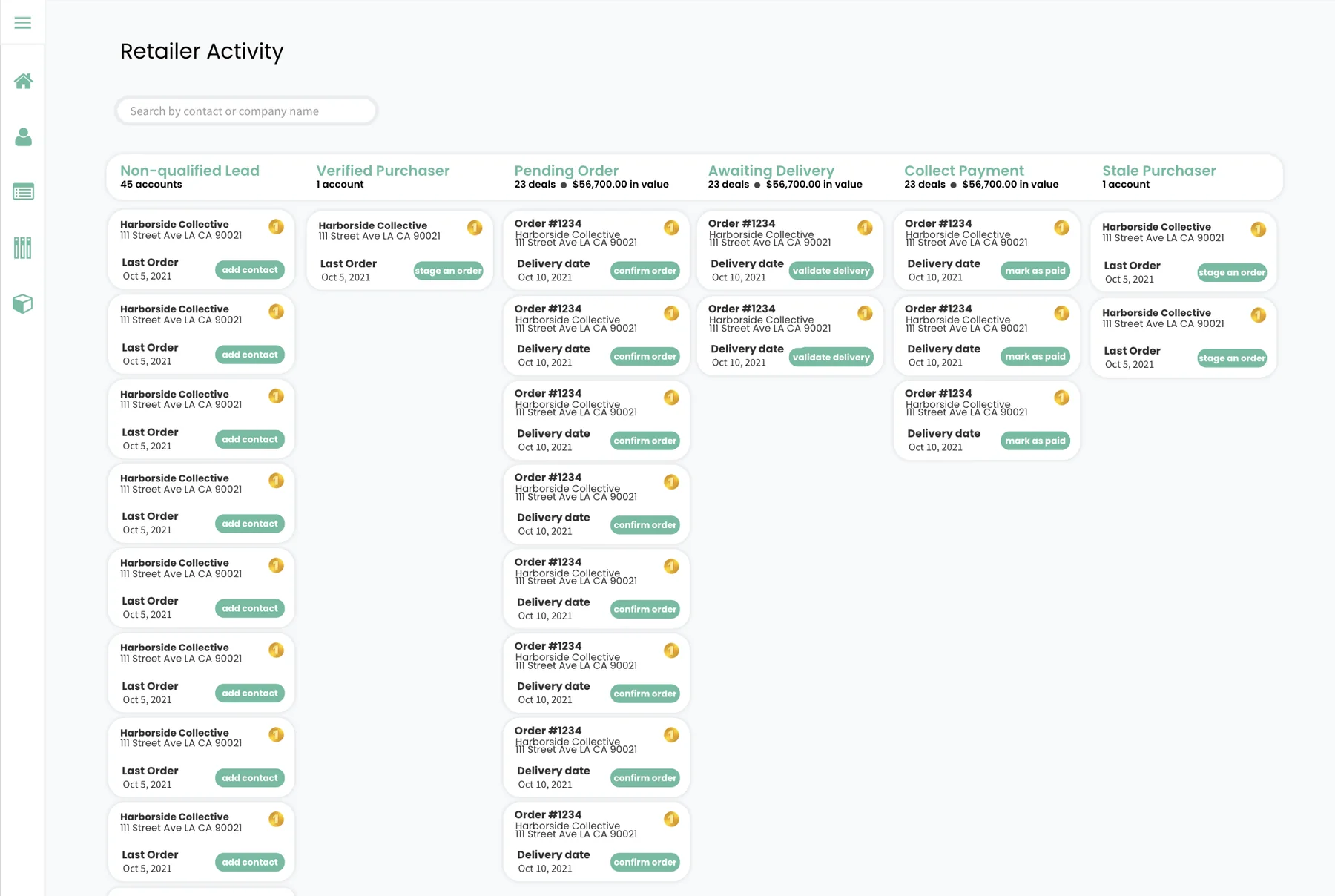
Task: Click gold badge on first Pending Order card
Action: pos(671,228)
